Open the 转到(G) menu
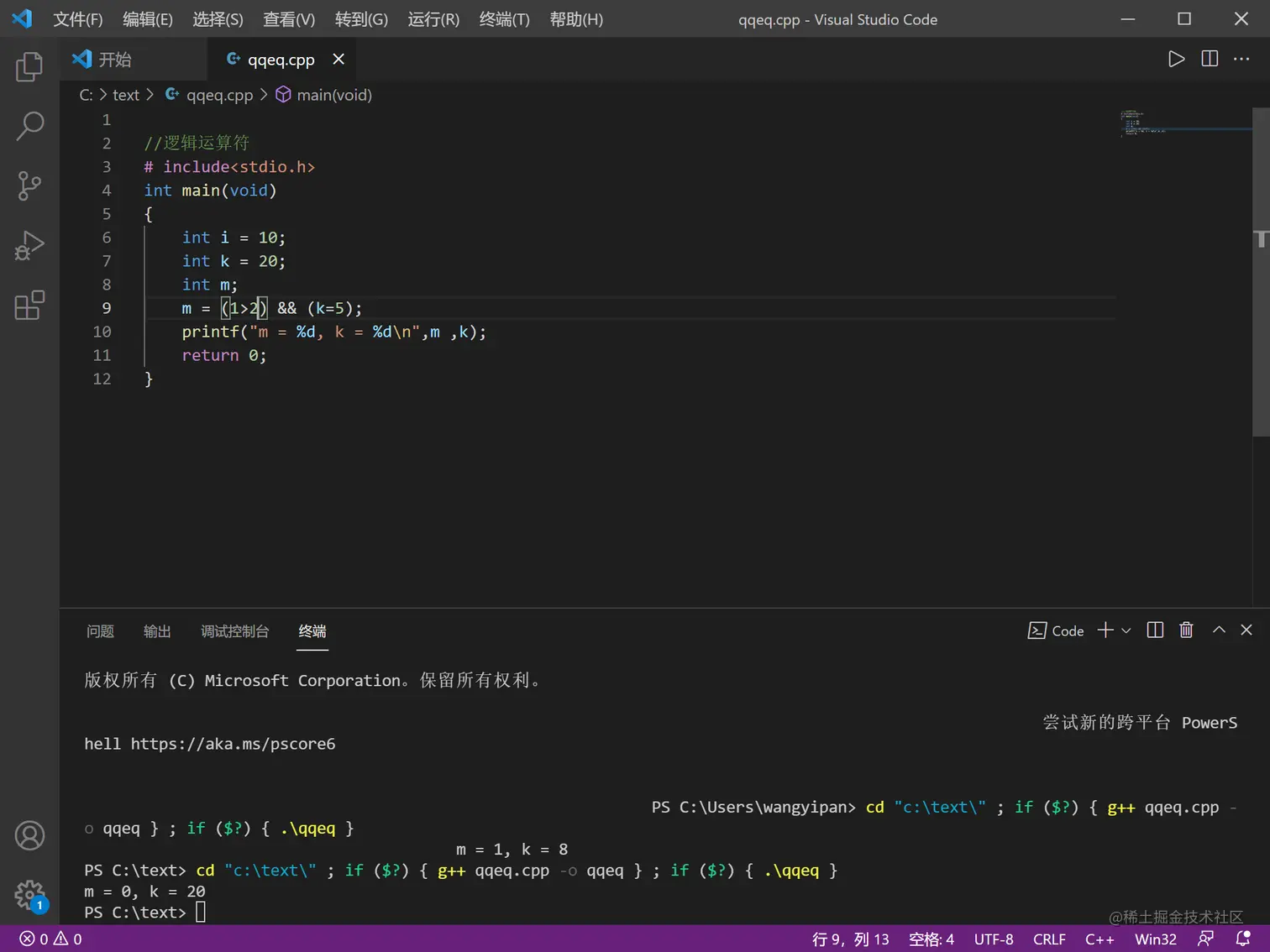 coord(361,19)
